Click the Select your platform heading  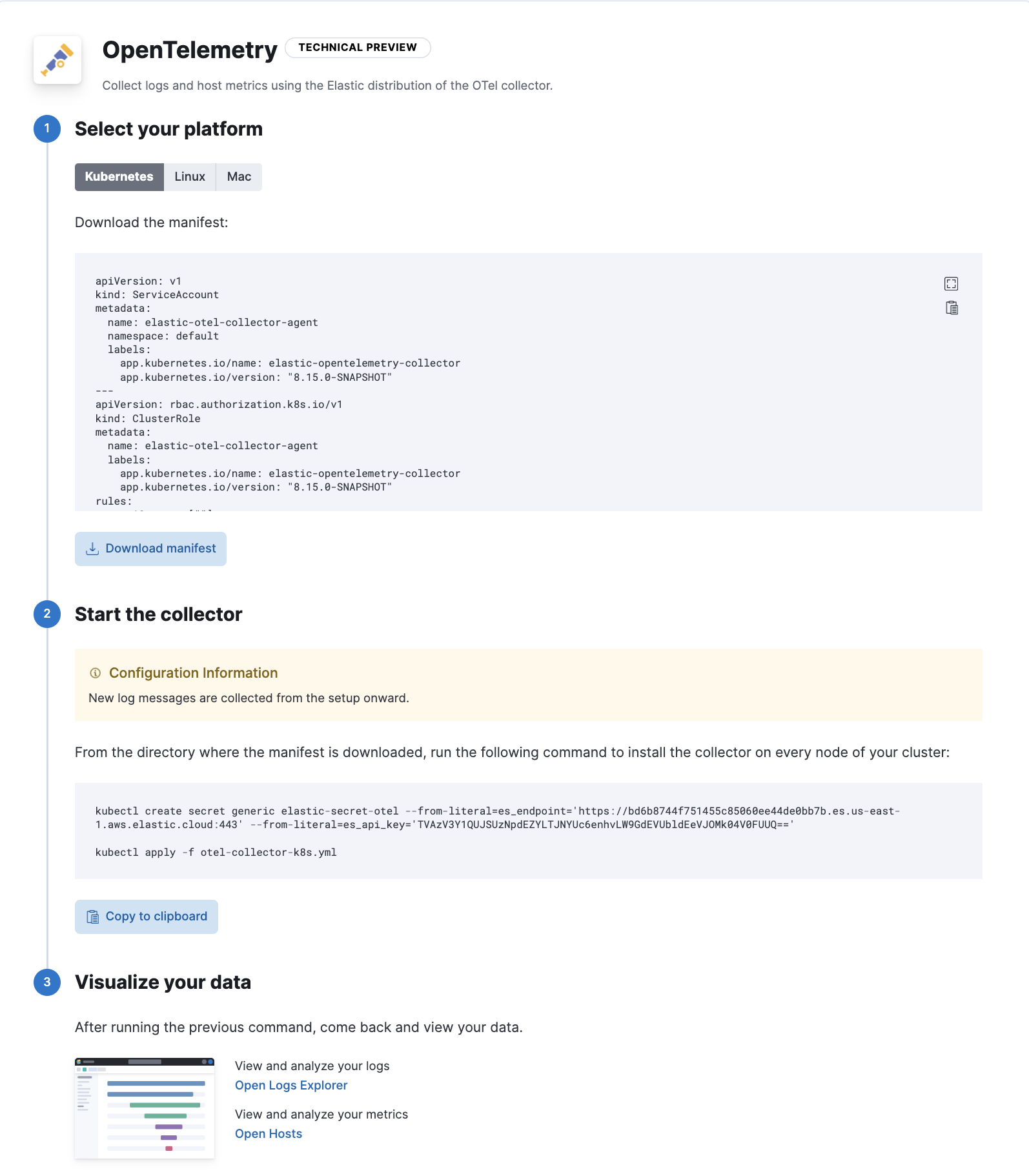[x=169, y=129]
